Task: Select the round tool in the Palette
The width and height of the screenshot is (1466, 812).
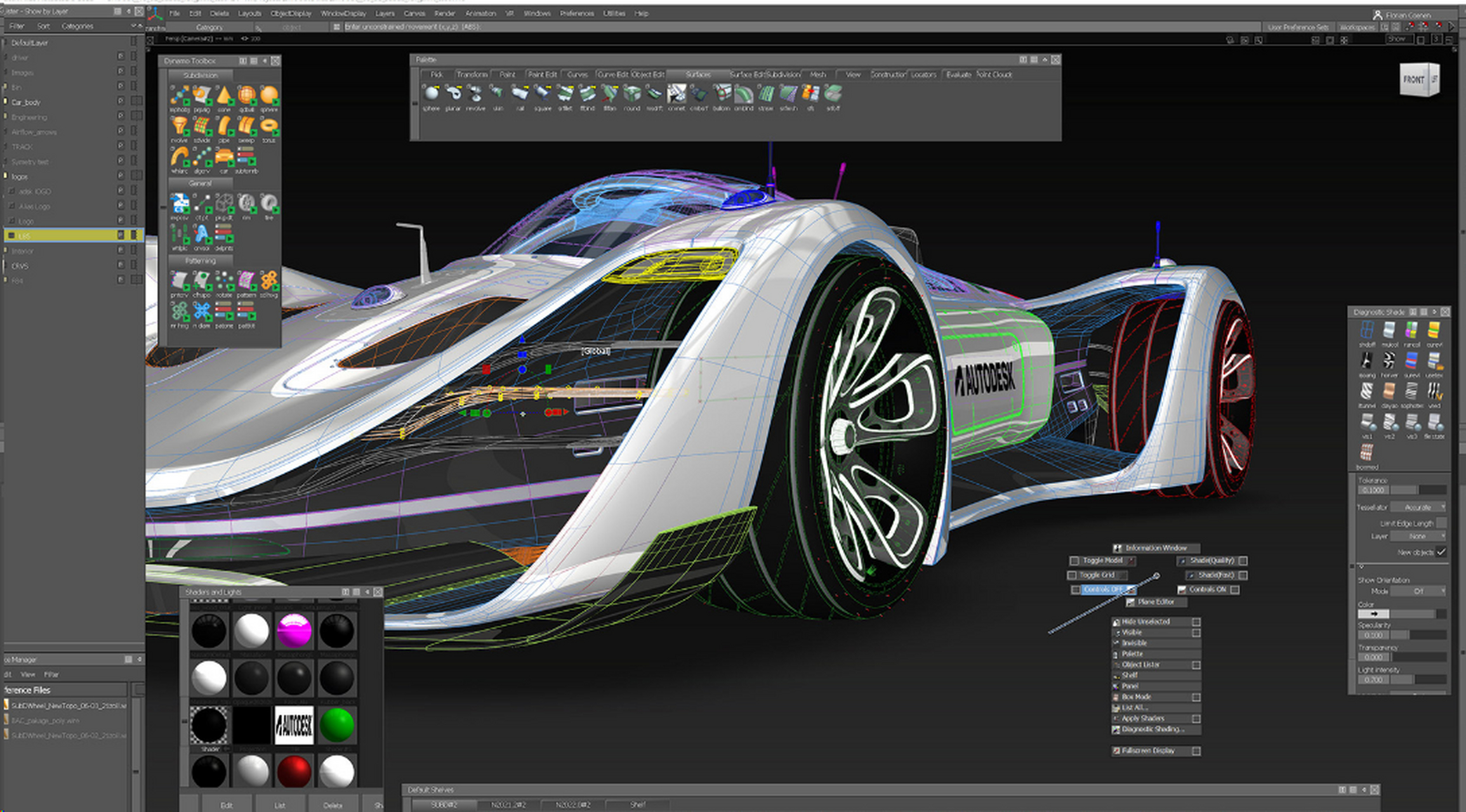Action: (632, 94)
